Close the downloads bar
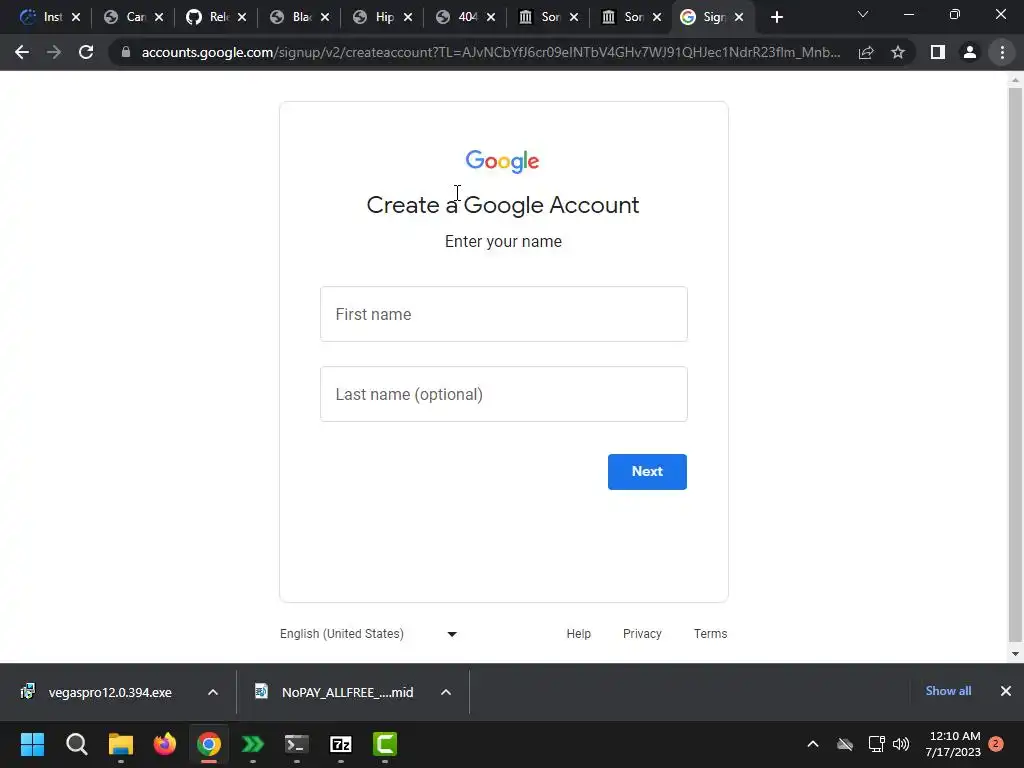This screenshot has height=768, width=1024. pyautogui.click(x=1006, y=691)
